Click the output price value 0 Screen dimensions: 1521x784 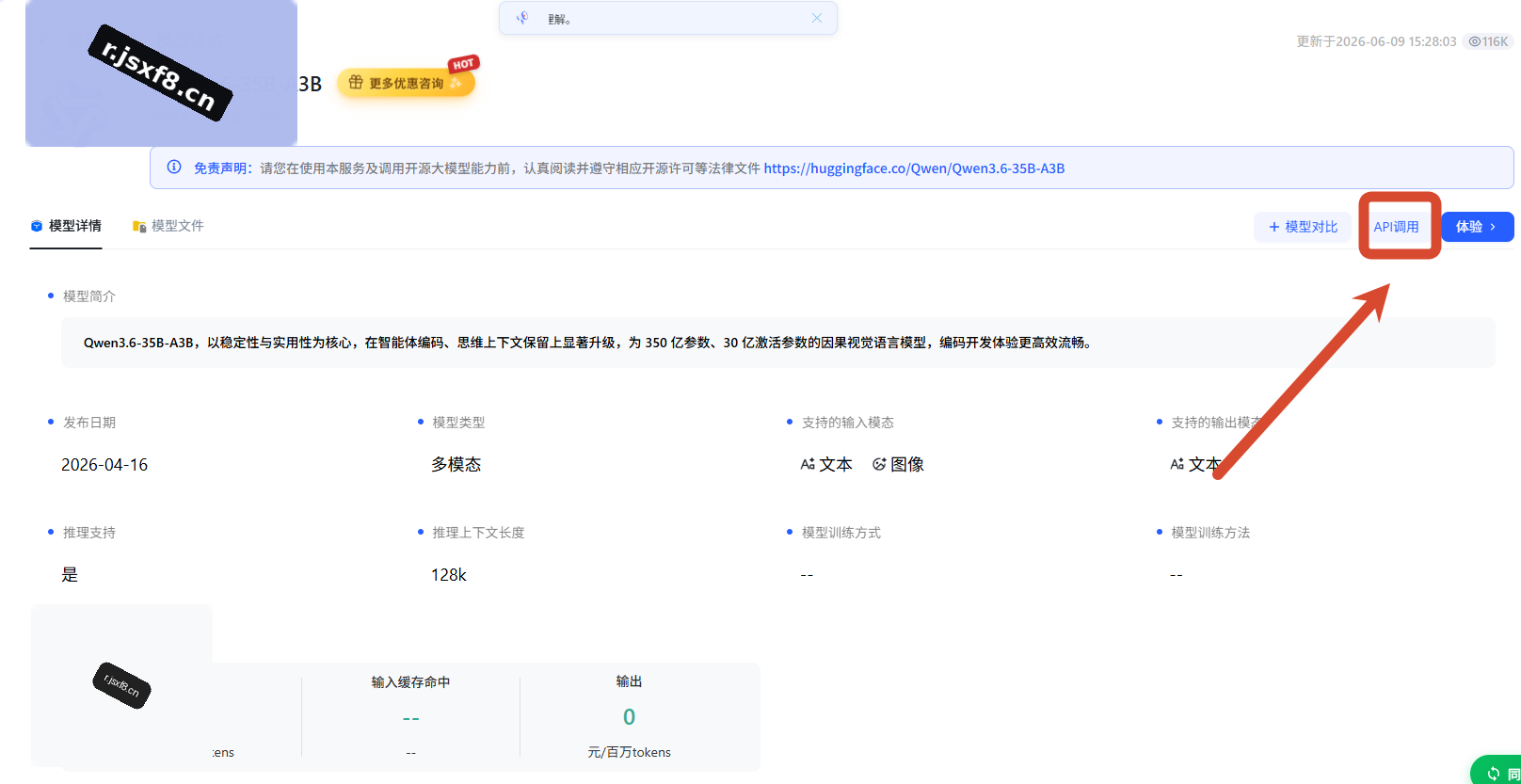629,717
